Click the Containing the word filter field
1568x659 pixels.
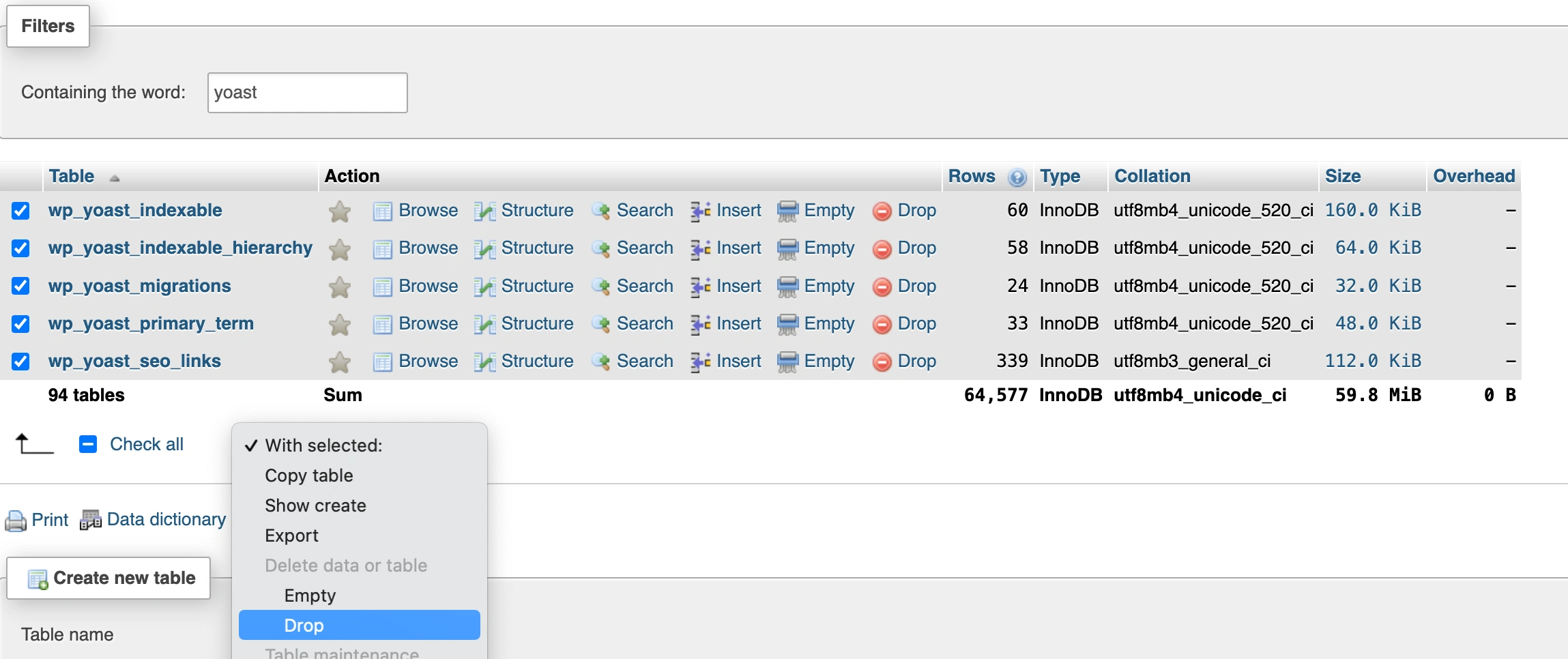click(x=307, y=93)
